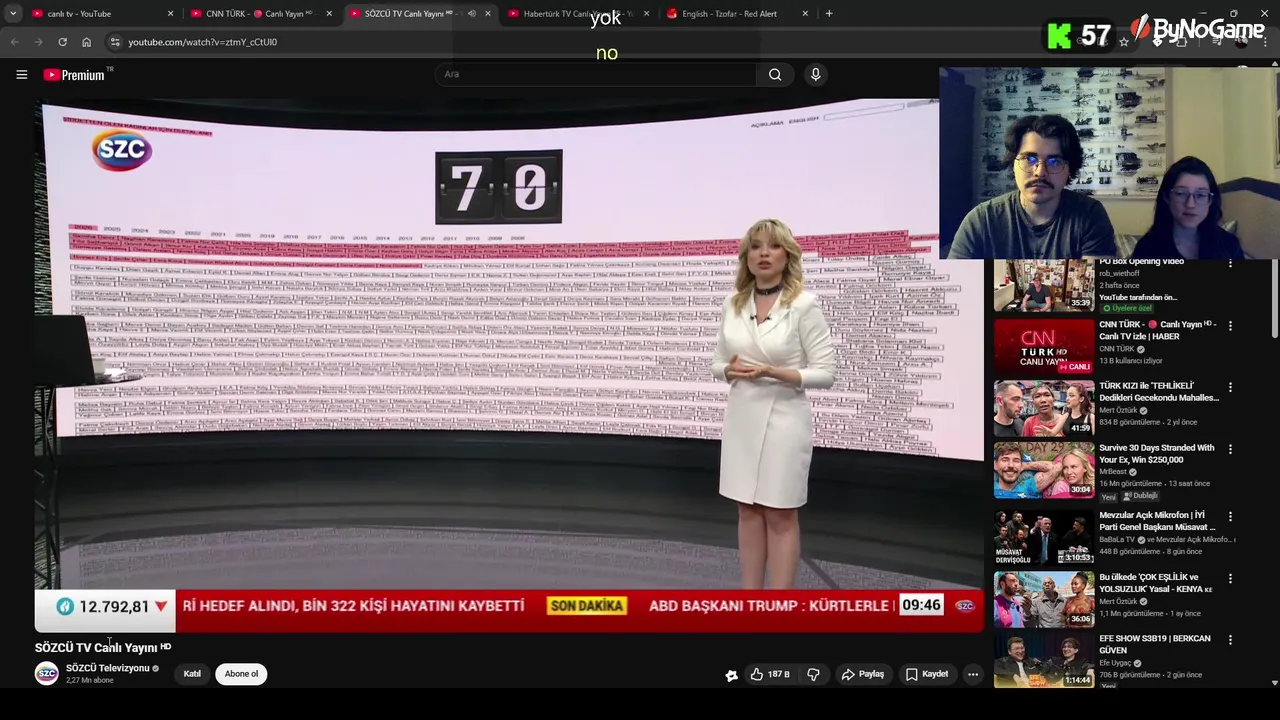Open Survive 30 Days Stranded thumbnail

point(1044,470)
